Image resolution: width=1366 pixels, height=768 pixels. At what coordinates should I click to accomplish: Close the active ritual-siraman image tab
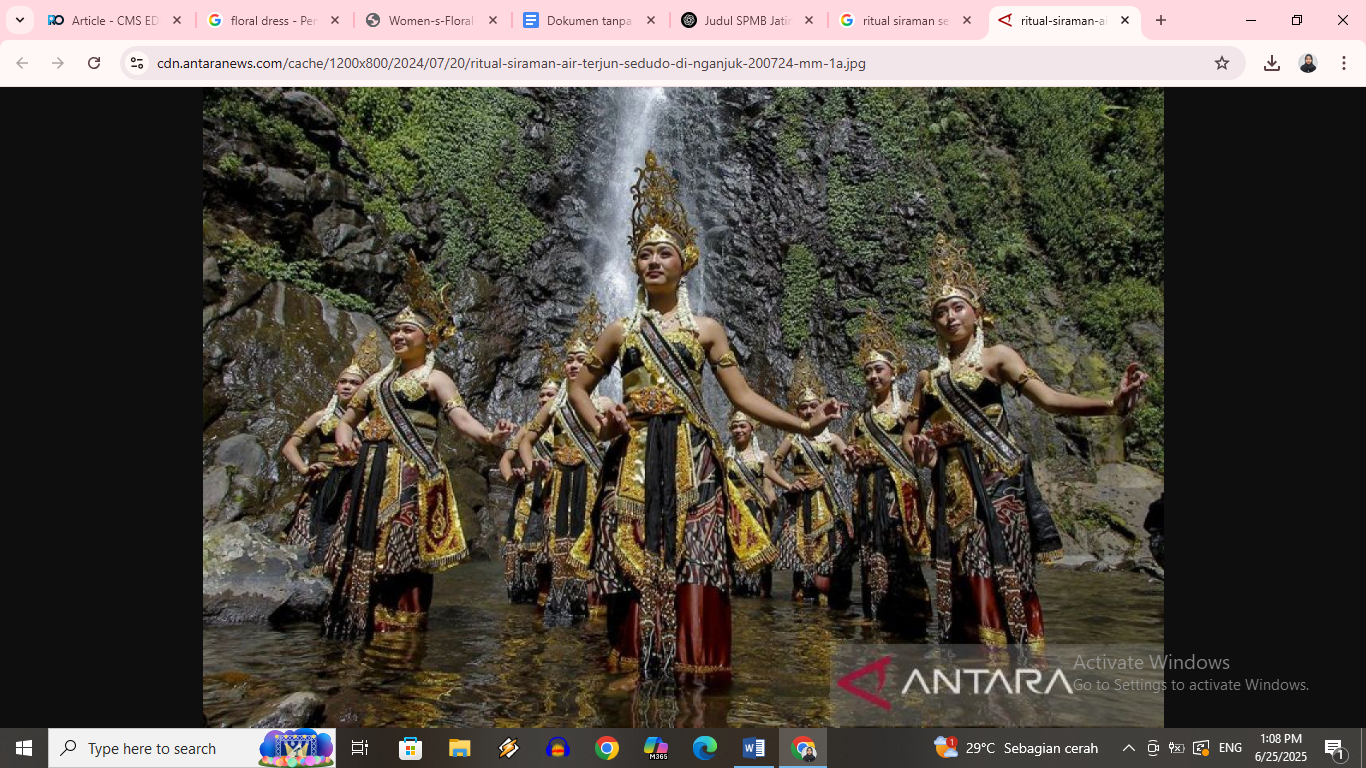click(1125, 20)
